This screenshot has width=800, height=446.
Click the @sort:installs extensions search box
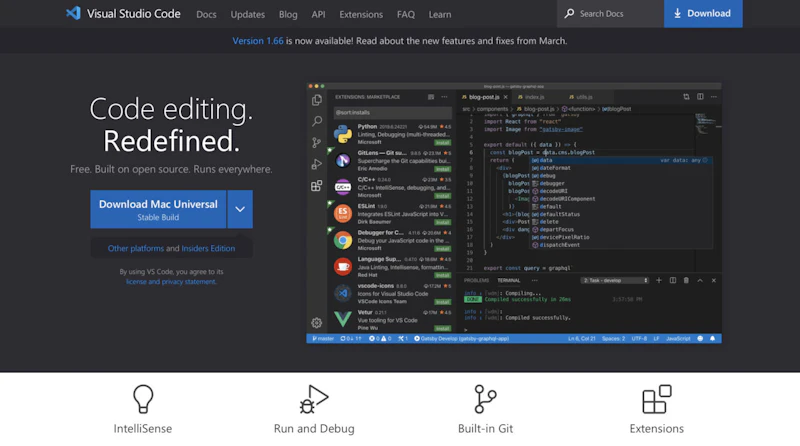(x=392, y=112)
